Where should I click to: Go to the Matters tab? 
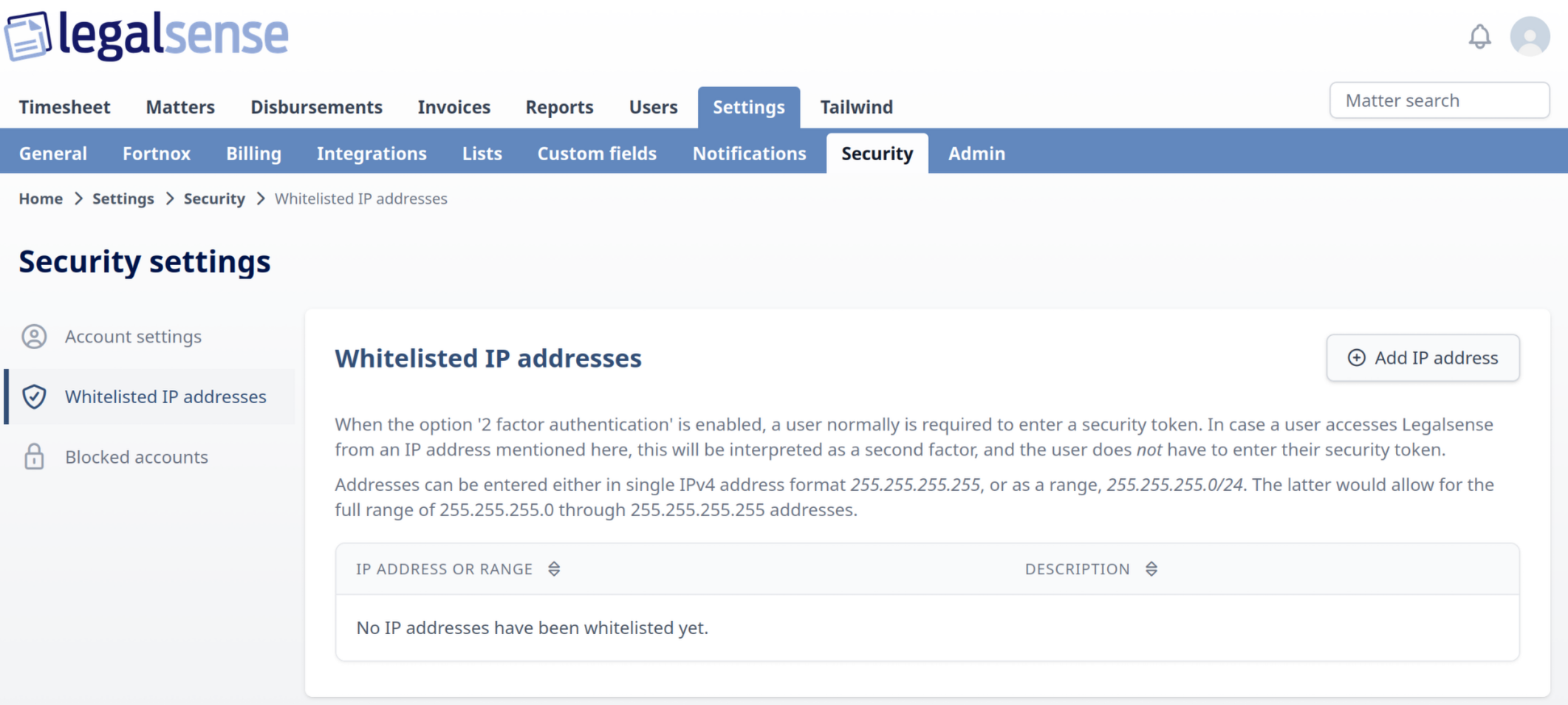pos(180,107)
